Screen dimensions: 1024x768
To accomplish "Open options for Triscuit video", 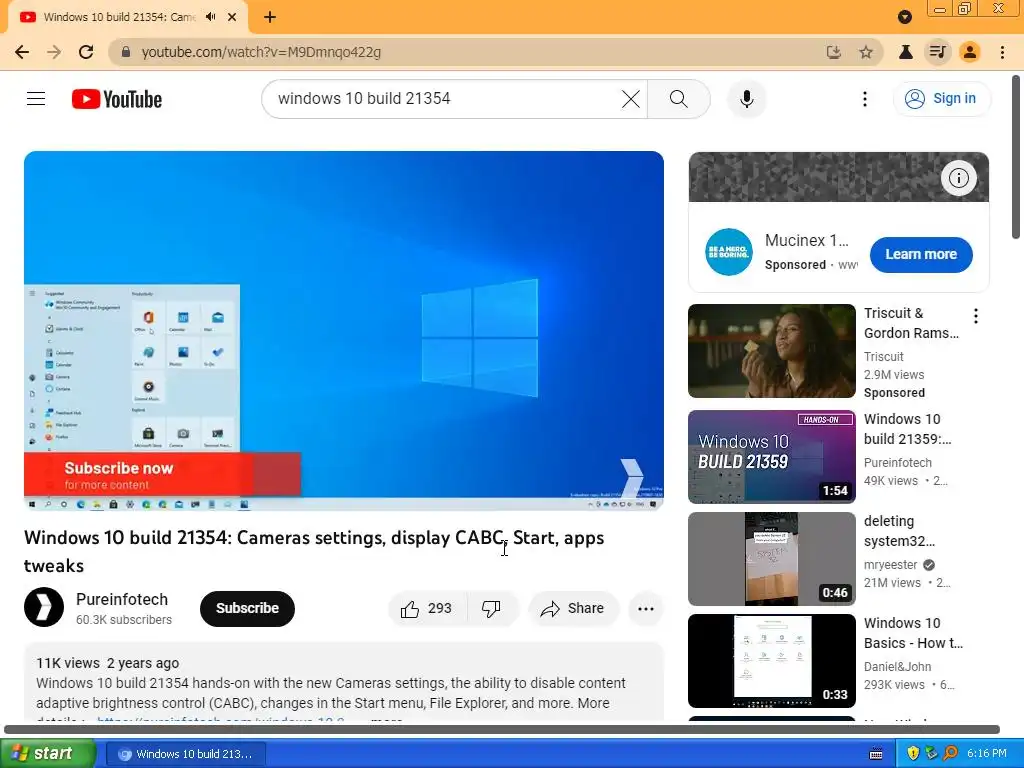I will 976,316.
